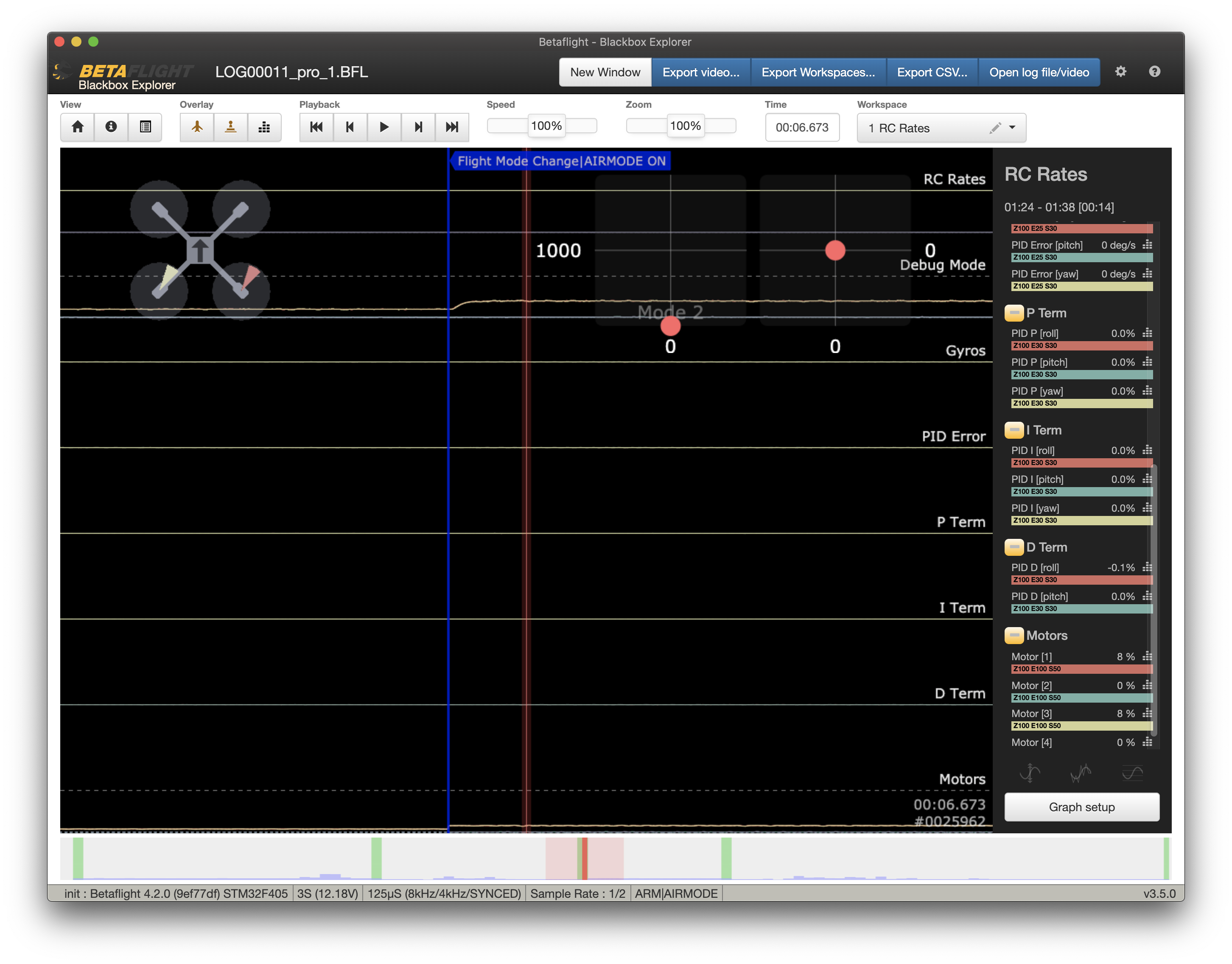Return to the home view
This screenshot has width=1232, height=964.
coord(77,127)
